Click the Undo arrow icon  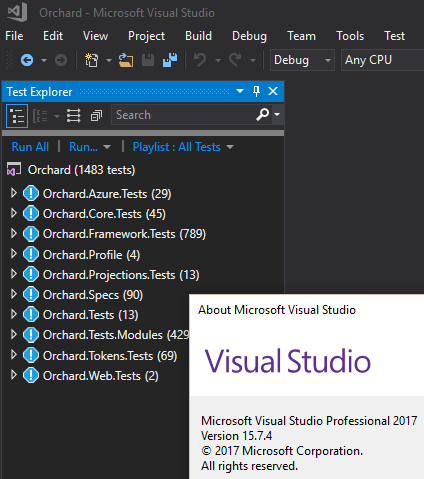click(200, 60)
